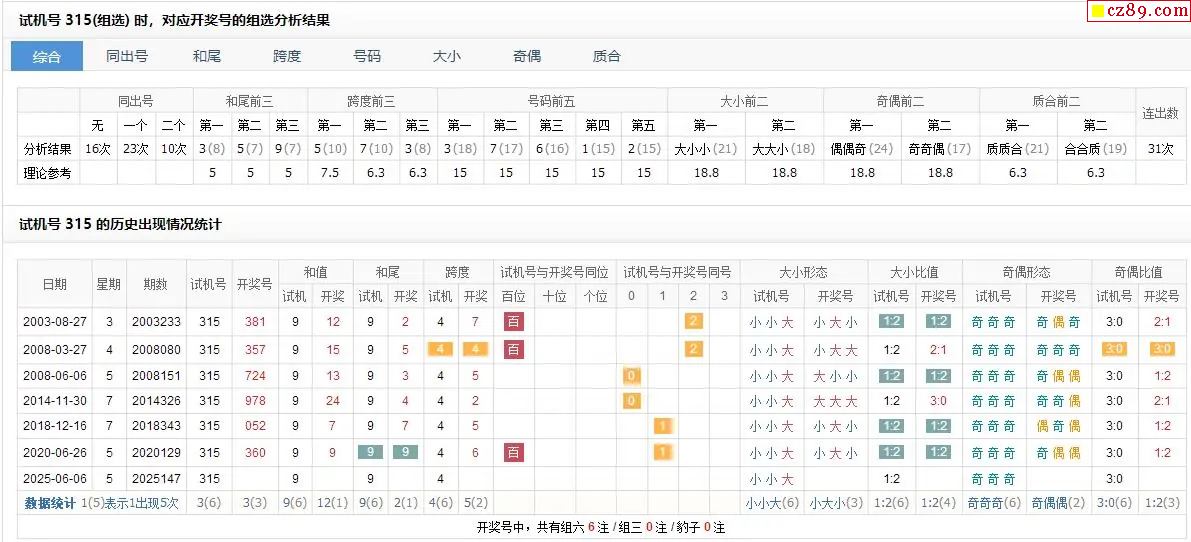This screenshot has height=542, width=1191.
Task: Click the period number 2025147
Action: click(x=156, y=478)
